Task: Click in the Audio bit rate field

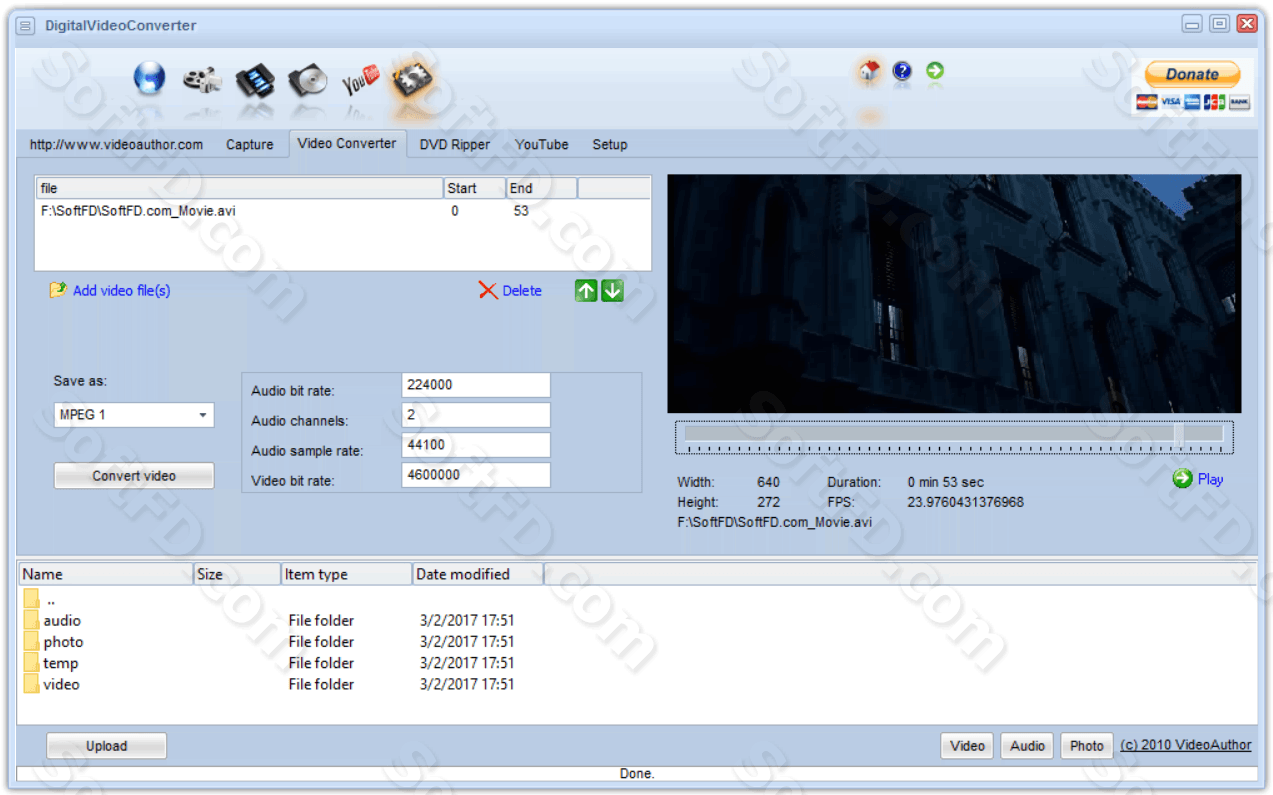Action: (476, 385)
